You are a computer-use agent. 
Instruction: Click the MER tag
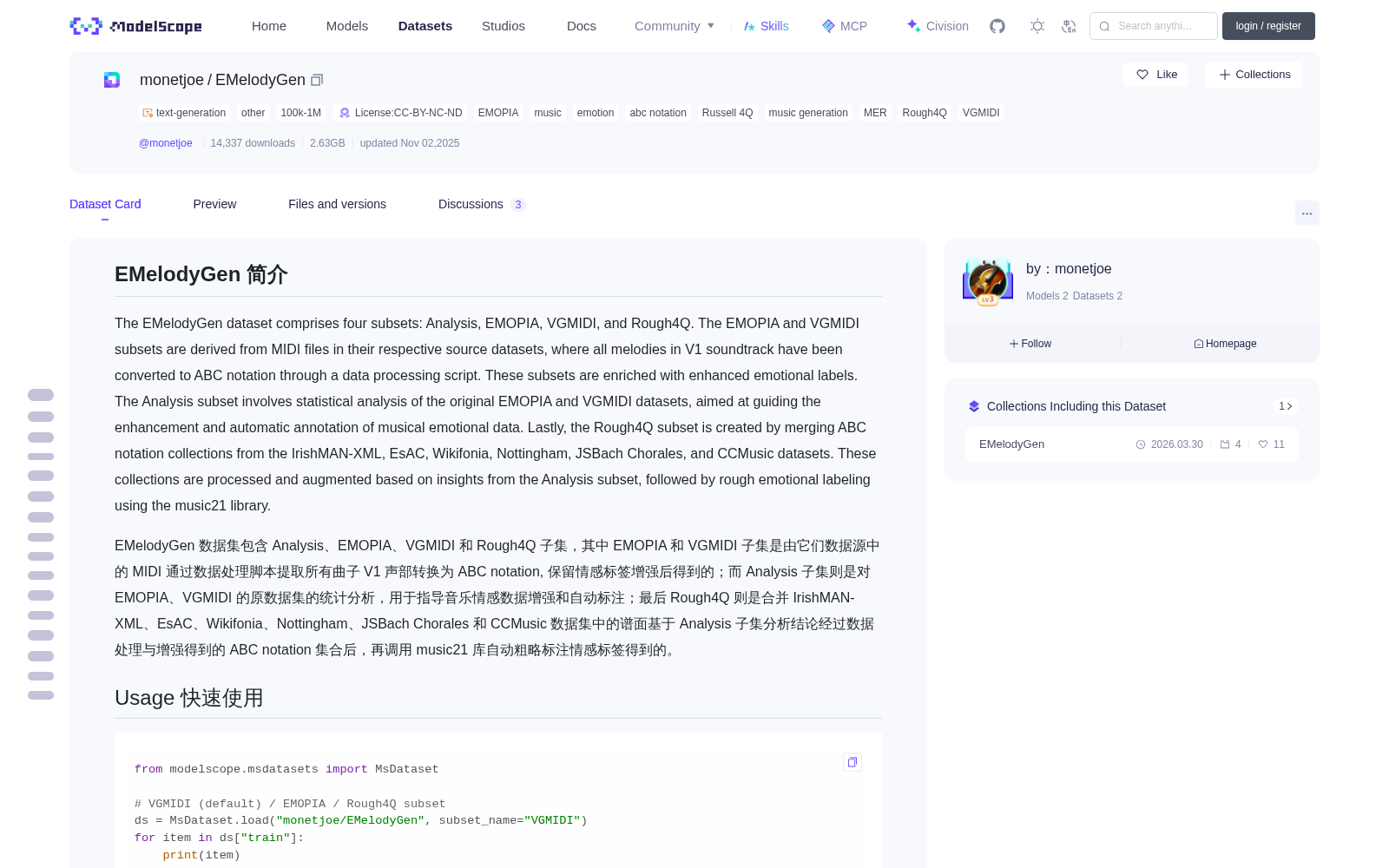click(875, 113)
